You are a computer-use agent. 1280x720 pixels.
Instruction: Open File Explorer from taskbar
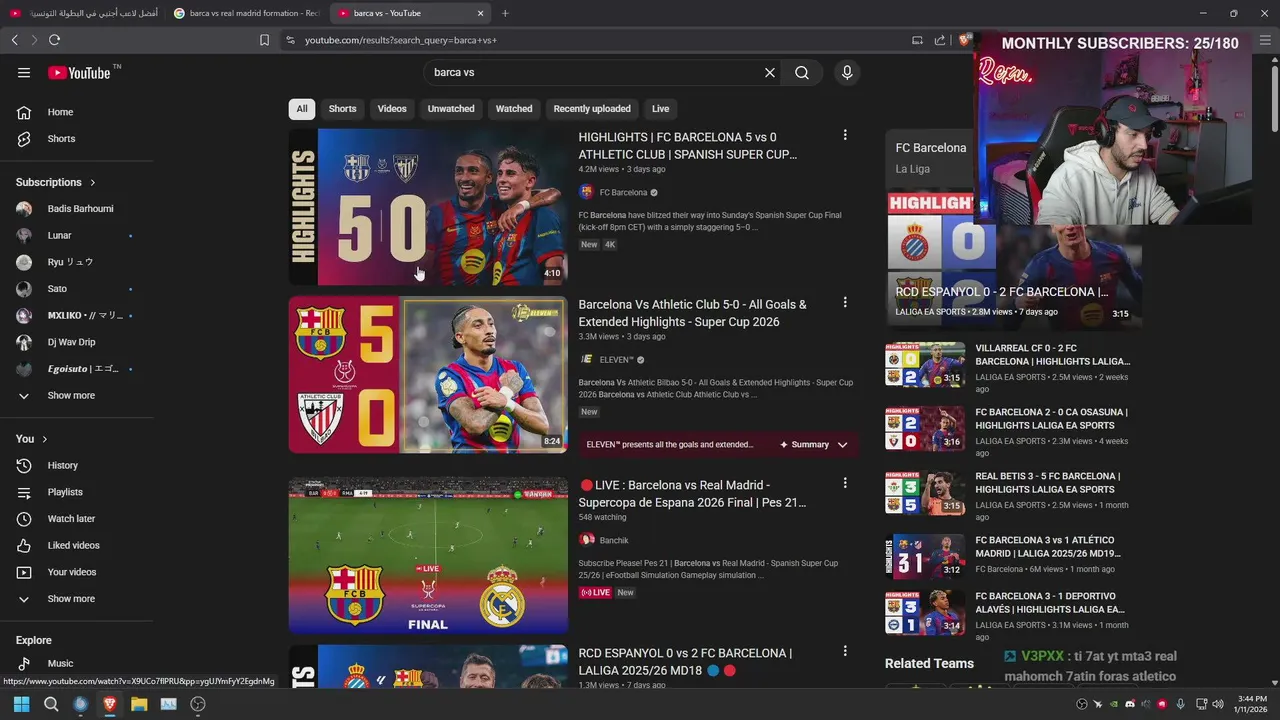click(139, 704)
